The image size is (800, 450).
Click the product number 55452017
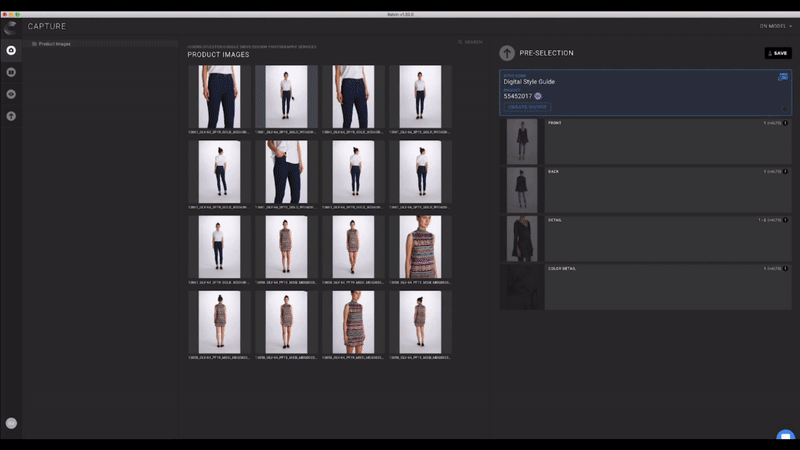pos(517,96)
